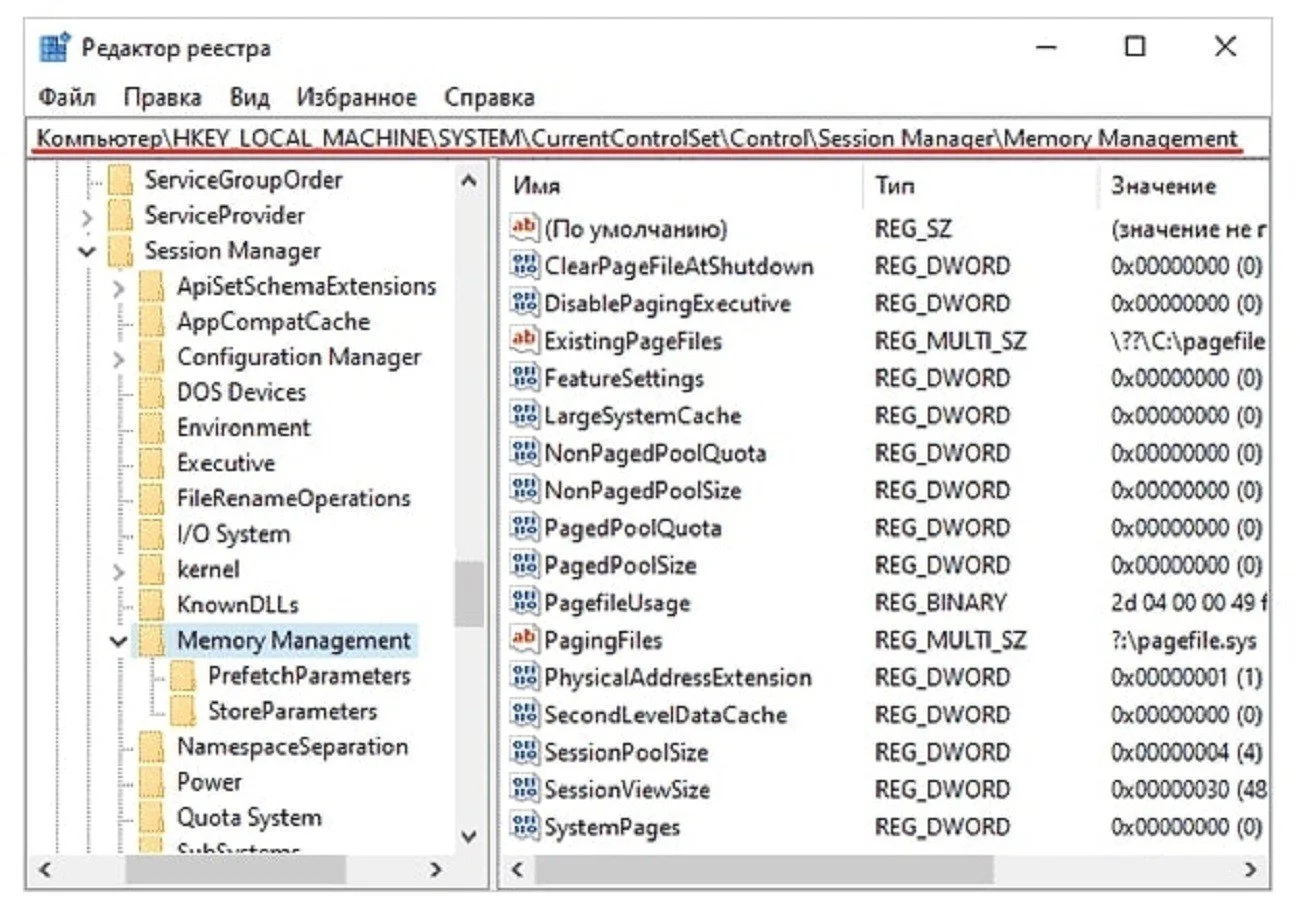Viewport: 1300px width, 909px height.
Task: Expand the ServiceProvider tree node
Action: point(88,216)
